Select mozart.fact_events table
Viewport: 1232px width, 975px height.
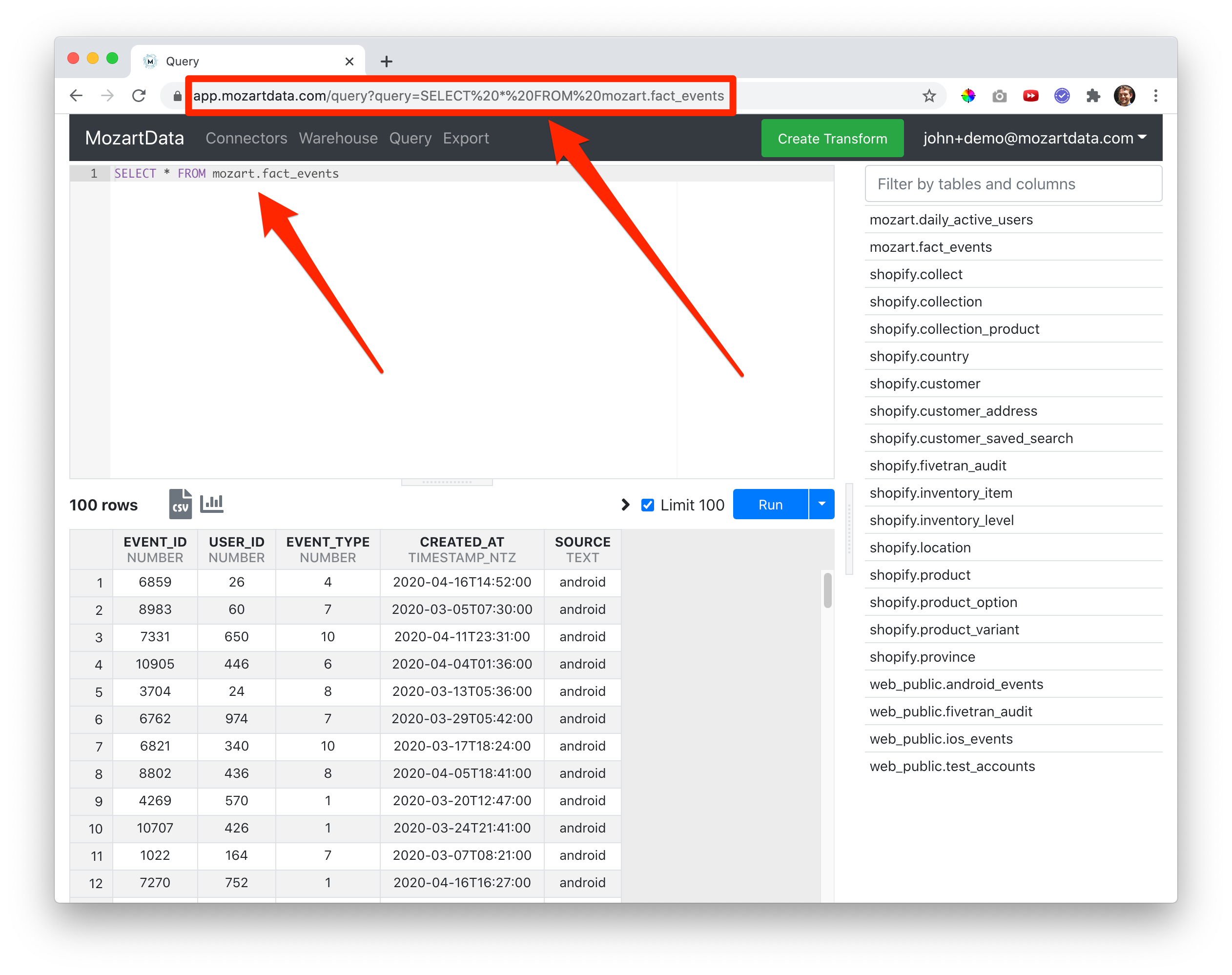1013,246
